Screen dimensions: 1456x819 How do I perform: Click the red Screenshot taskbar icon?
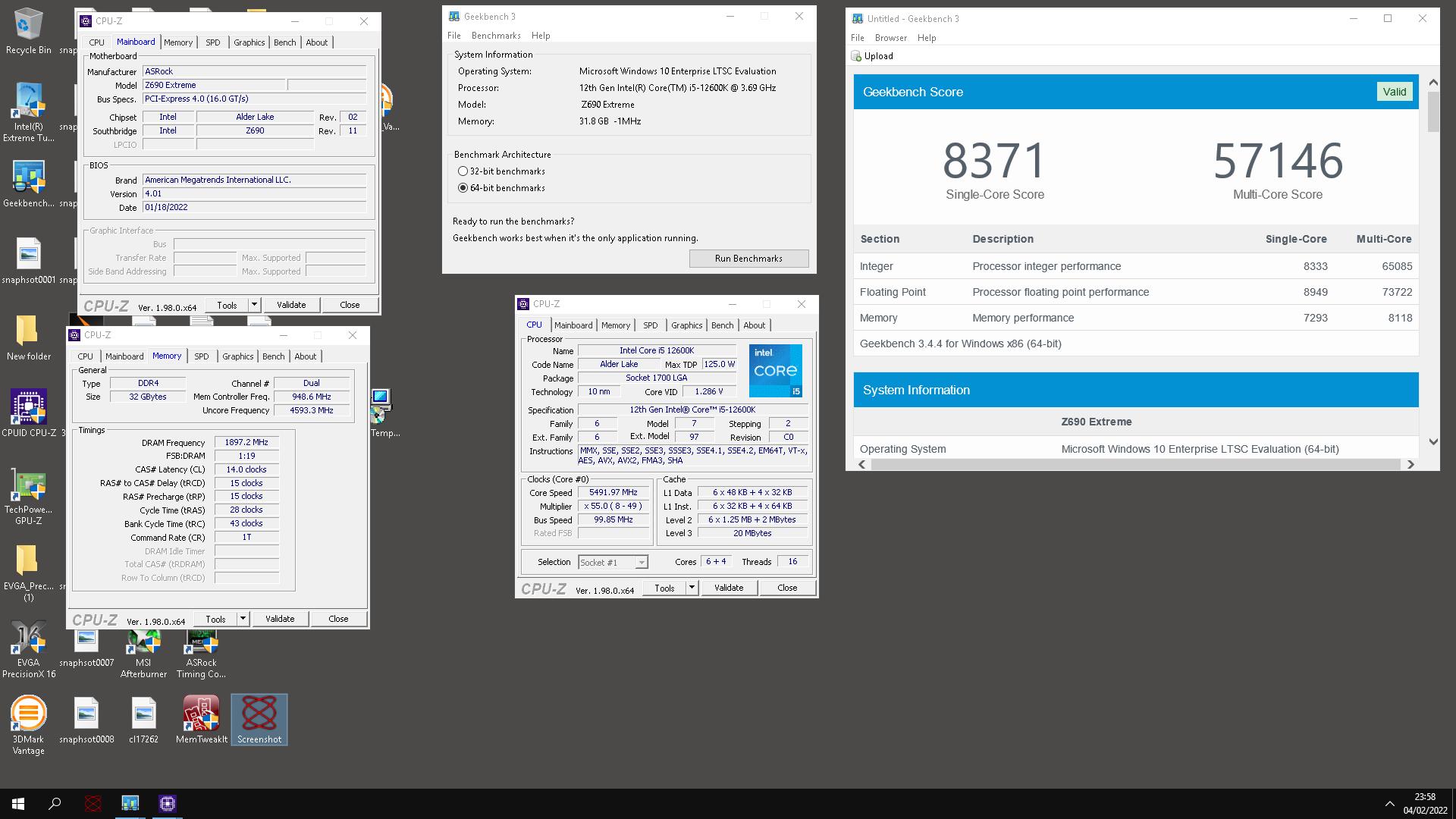point(93,804)
